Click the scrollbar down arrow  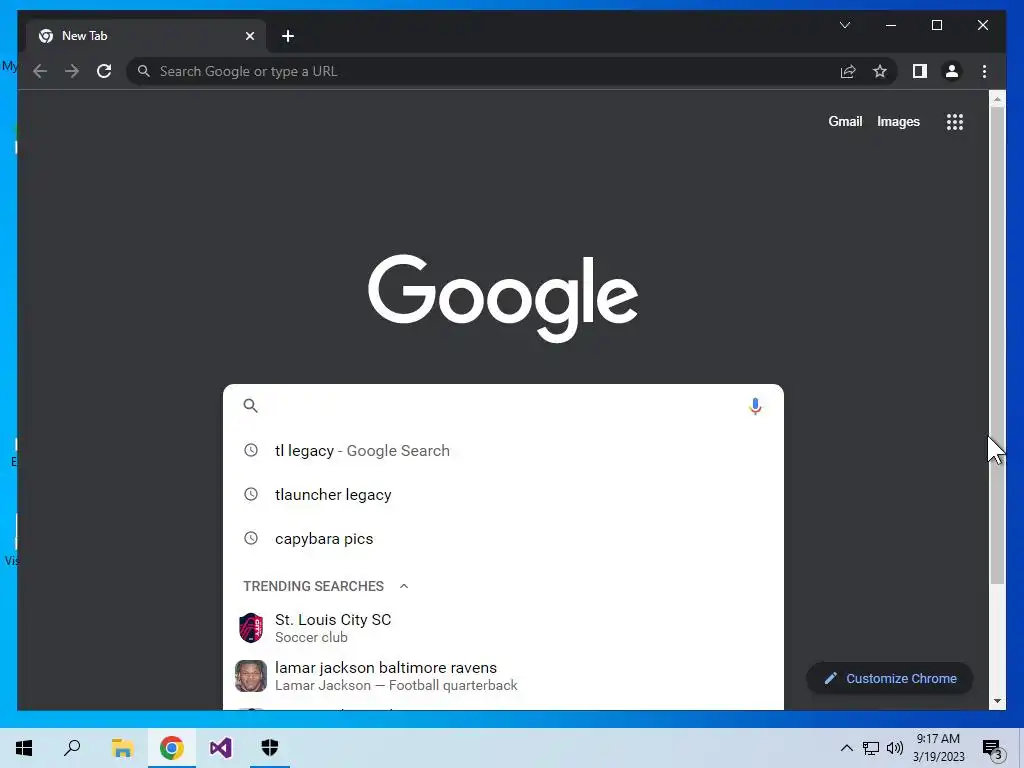pos(997,701)
